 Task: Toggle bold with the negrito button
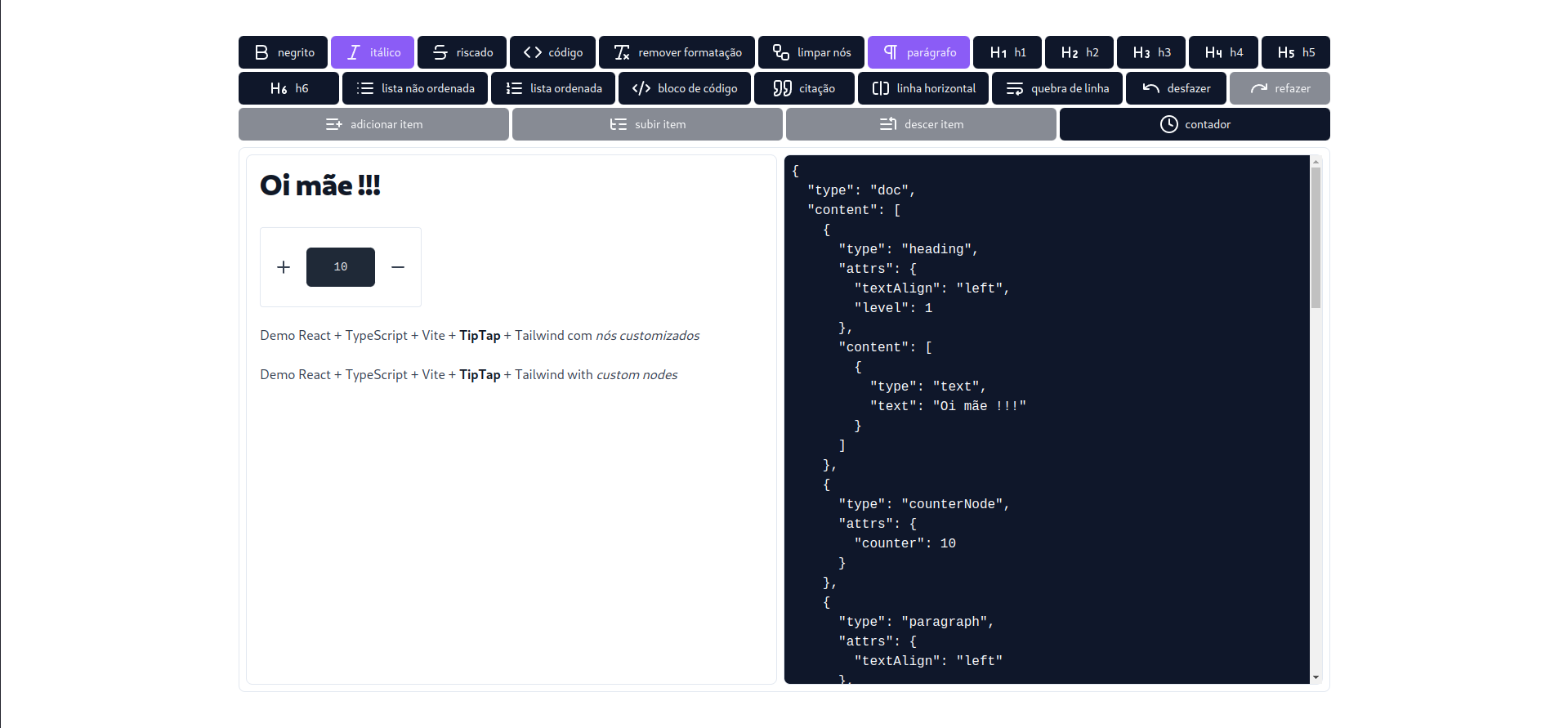tap(283, 52)
